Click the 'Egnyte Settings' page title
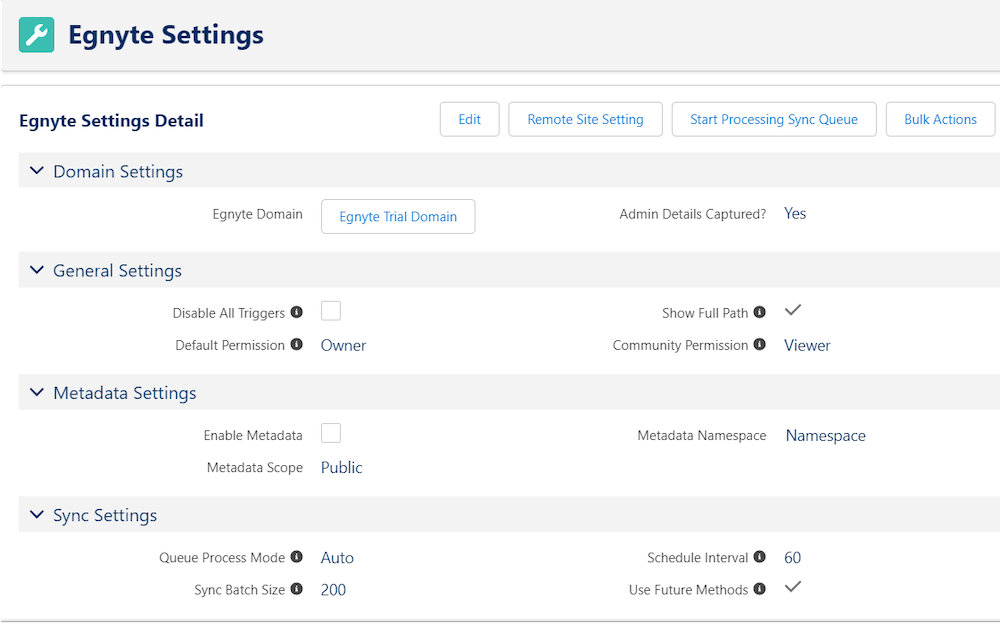 [x=166, y=35]
